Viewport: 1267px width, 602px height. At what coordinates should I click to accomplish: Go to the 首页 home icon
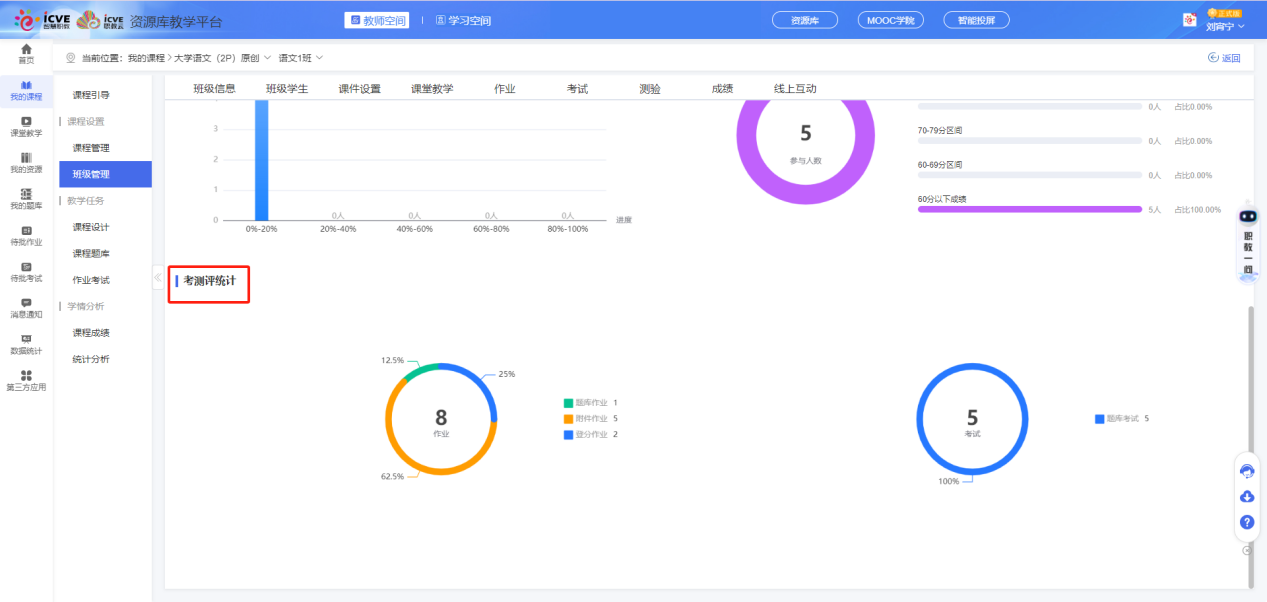pyautogui.click(x=26, y=53)
